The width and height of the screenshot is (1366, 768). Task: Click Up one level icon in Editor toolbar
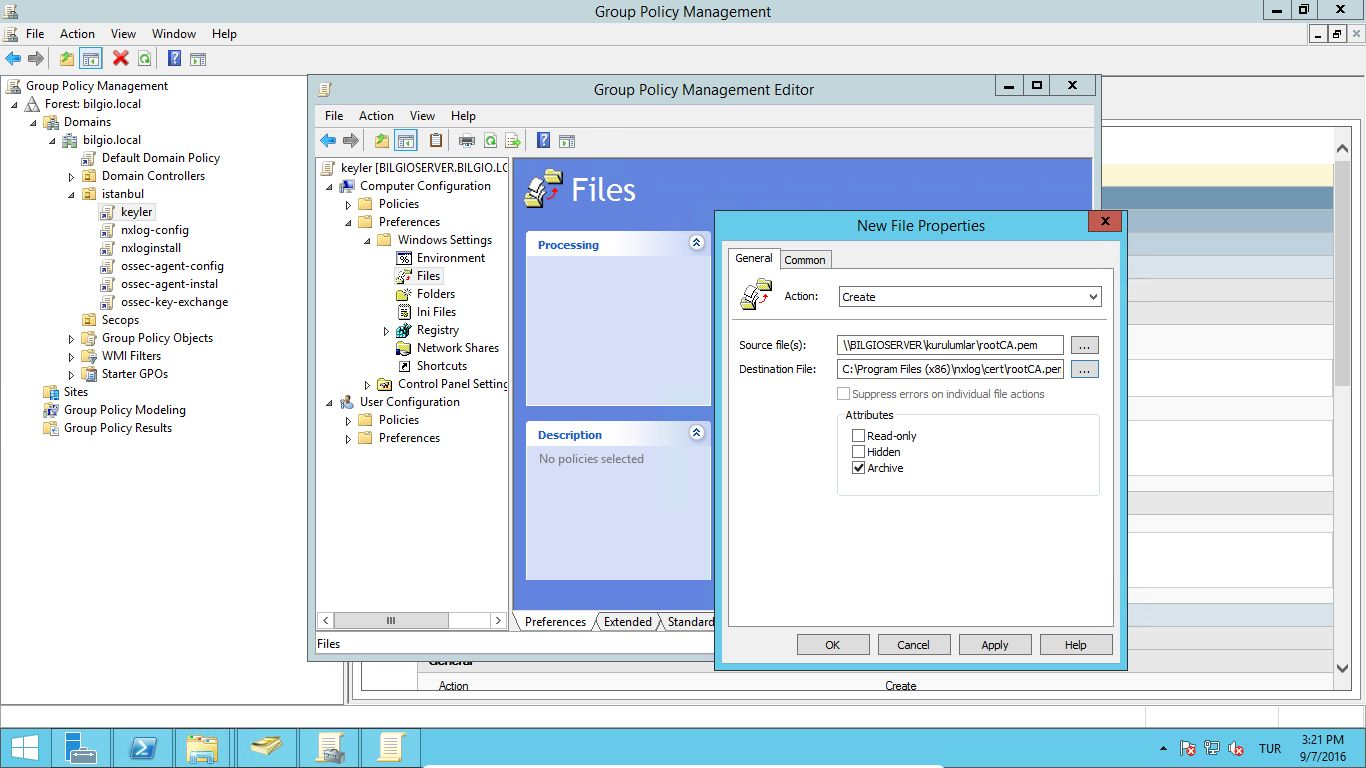pyautogui.click(x=381, y=141)
